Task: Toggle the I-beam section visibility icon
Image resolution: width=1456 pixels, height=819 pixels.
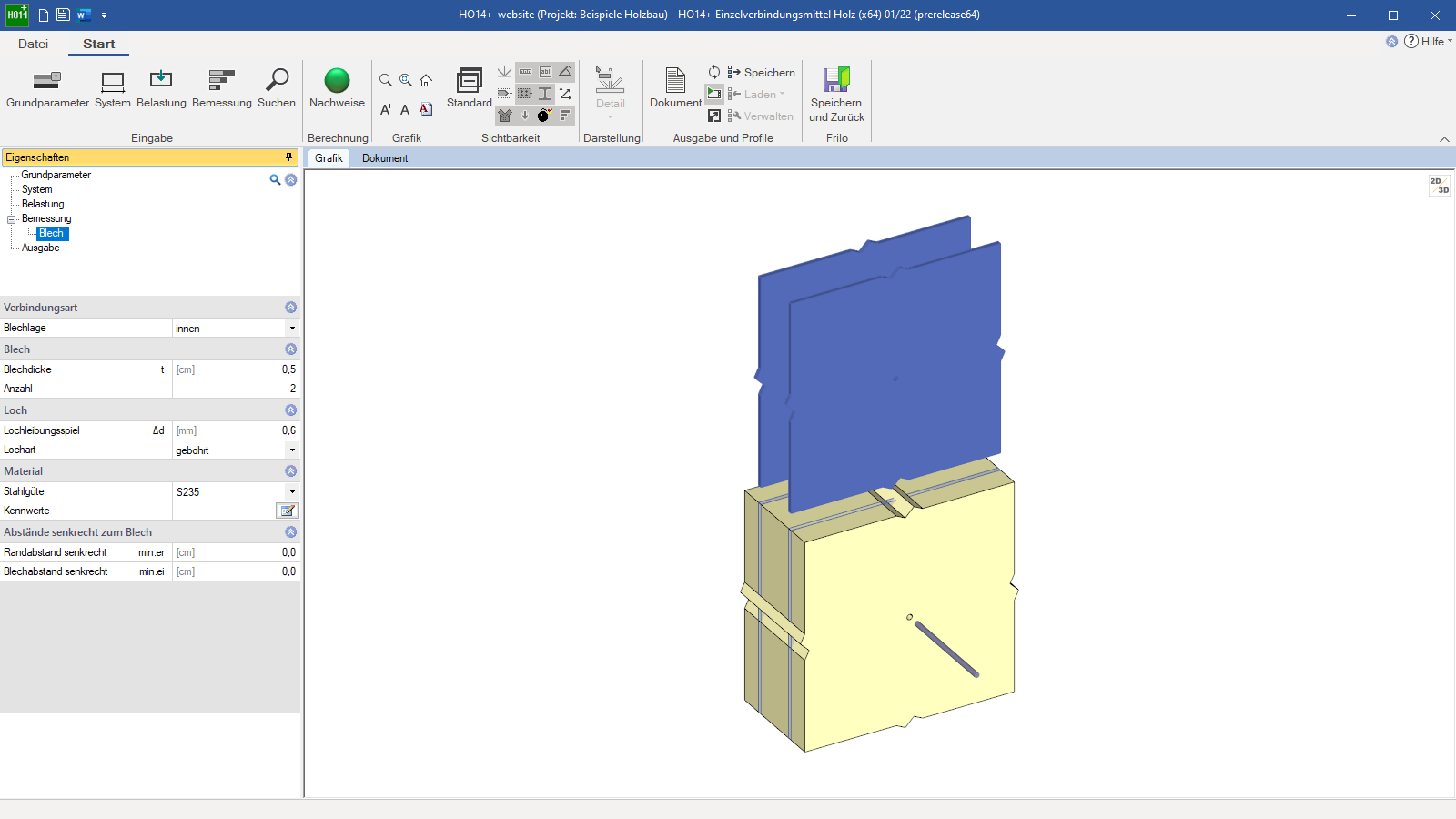Action: (x=545, y=94)
